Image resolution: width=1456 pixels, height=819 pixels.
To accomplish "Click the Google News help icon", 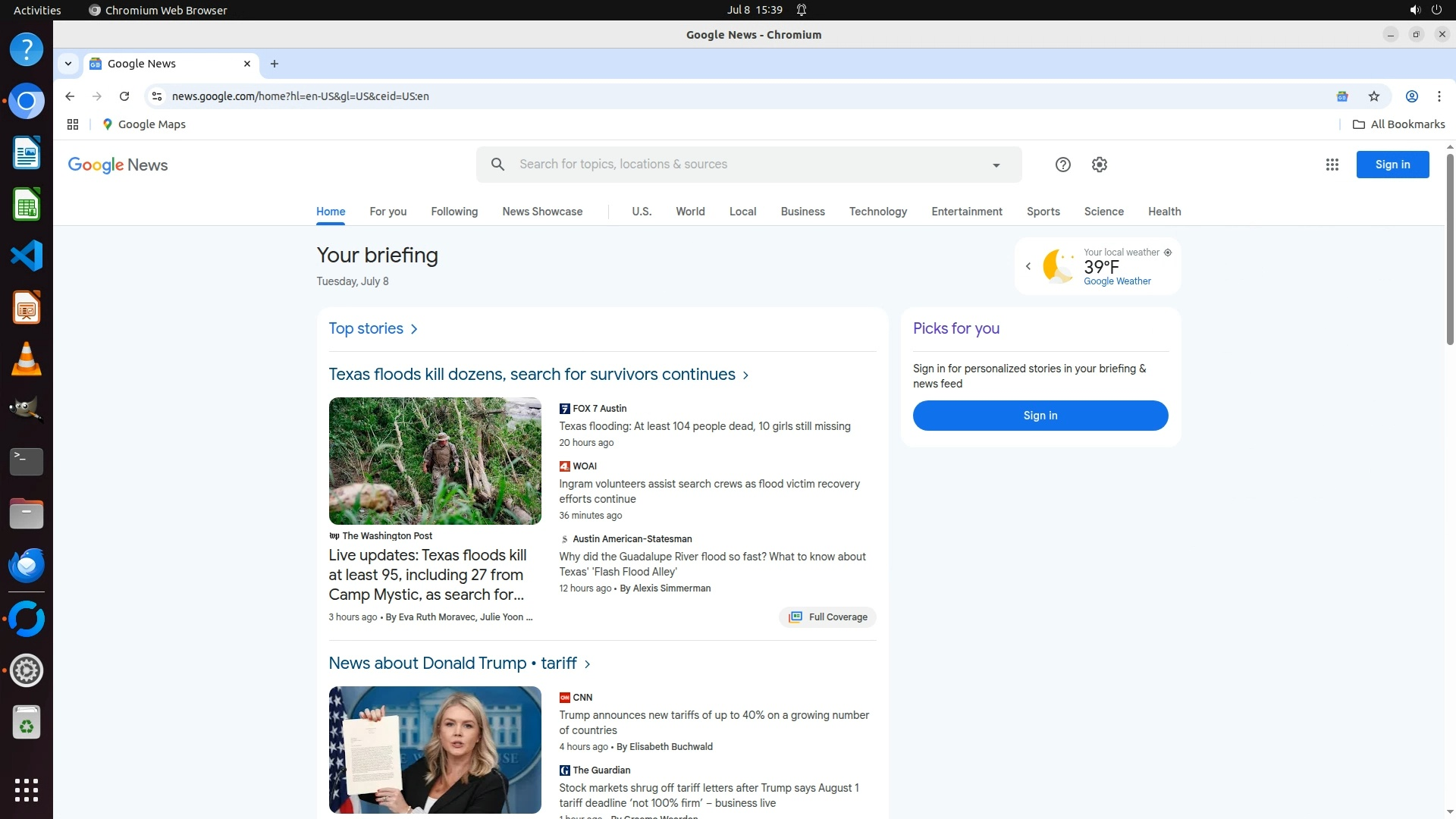I will [x=1062, y=165].
